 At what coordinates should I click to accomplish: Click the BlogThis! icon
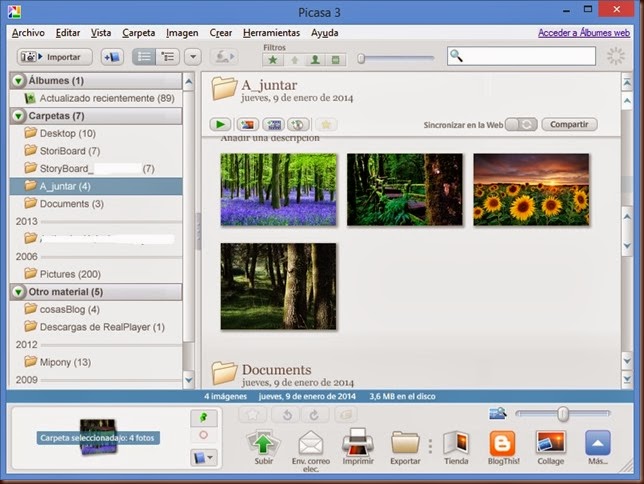(x=503, y=448)
